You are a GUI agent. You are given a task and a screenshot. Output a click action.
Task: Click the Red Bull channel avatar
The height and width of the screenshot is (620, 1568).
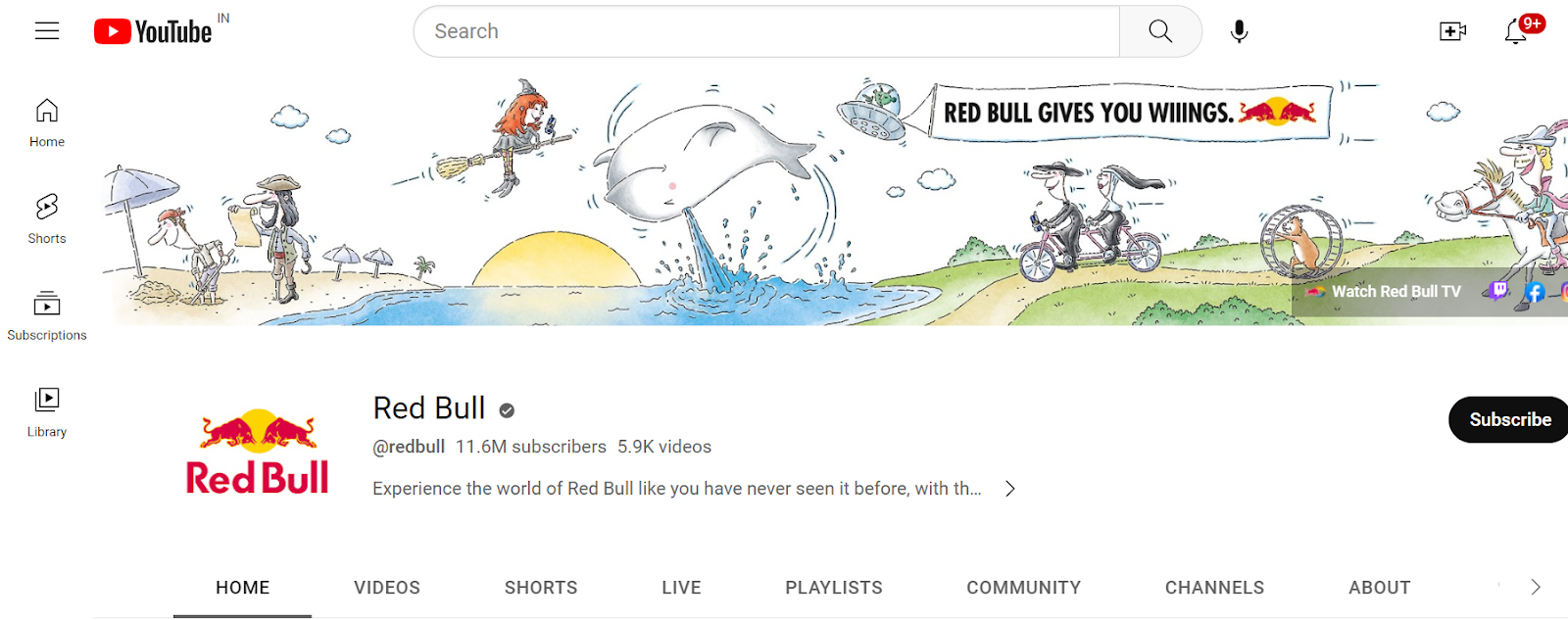pos(258,452)
